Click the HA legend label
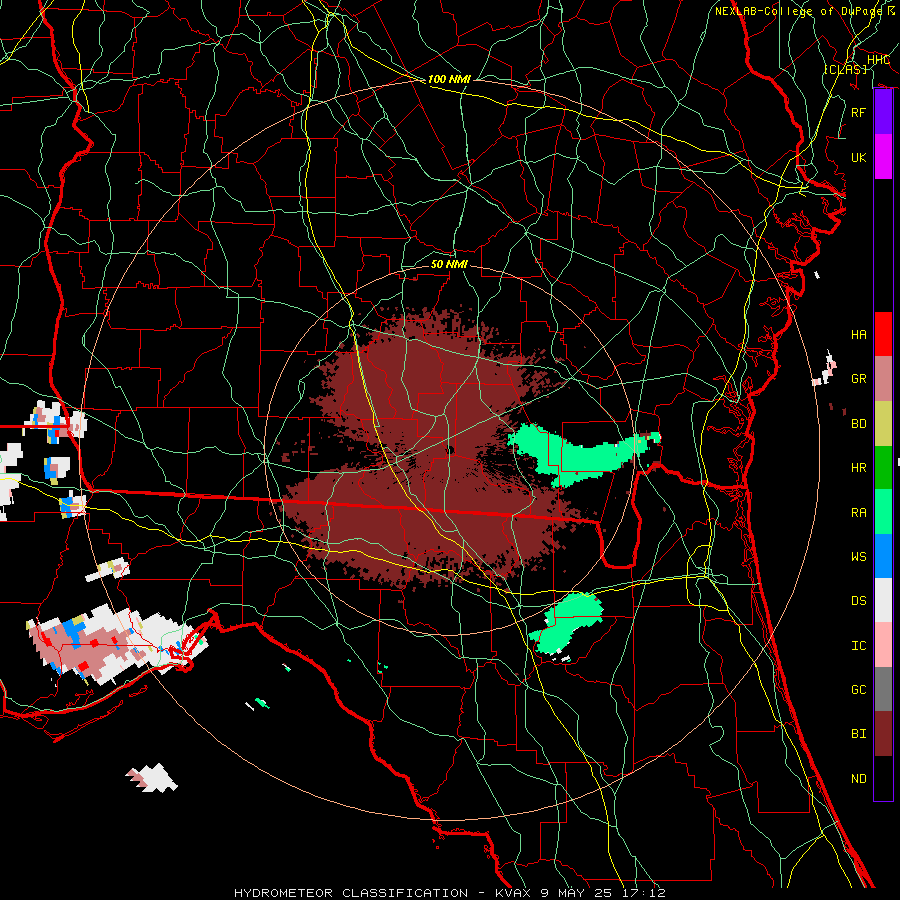The width and height of the screenshot is (900, 900). pos(859,334)
